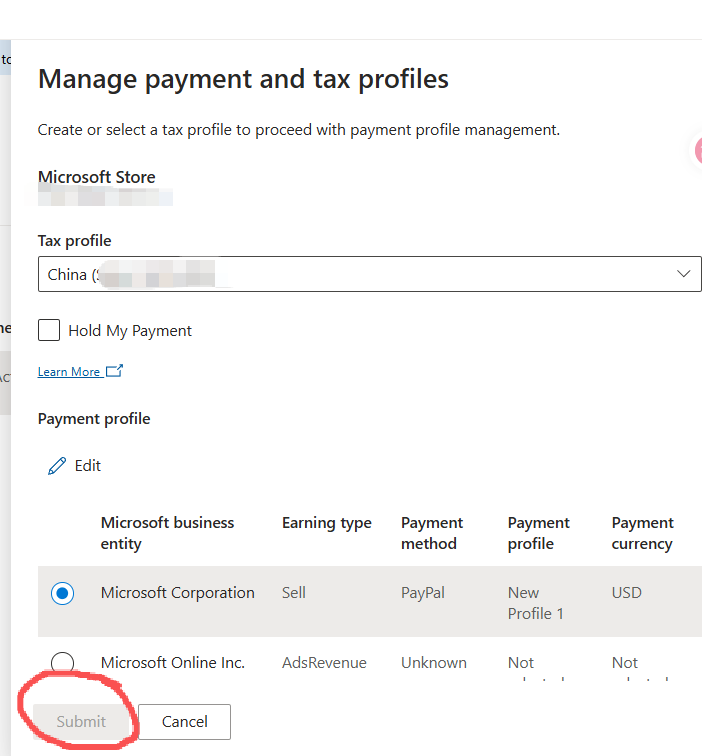Click the Microsoft Corporation entity cell
The height and width of the screenshot is (756, 702).
(177, 593)
